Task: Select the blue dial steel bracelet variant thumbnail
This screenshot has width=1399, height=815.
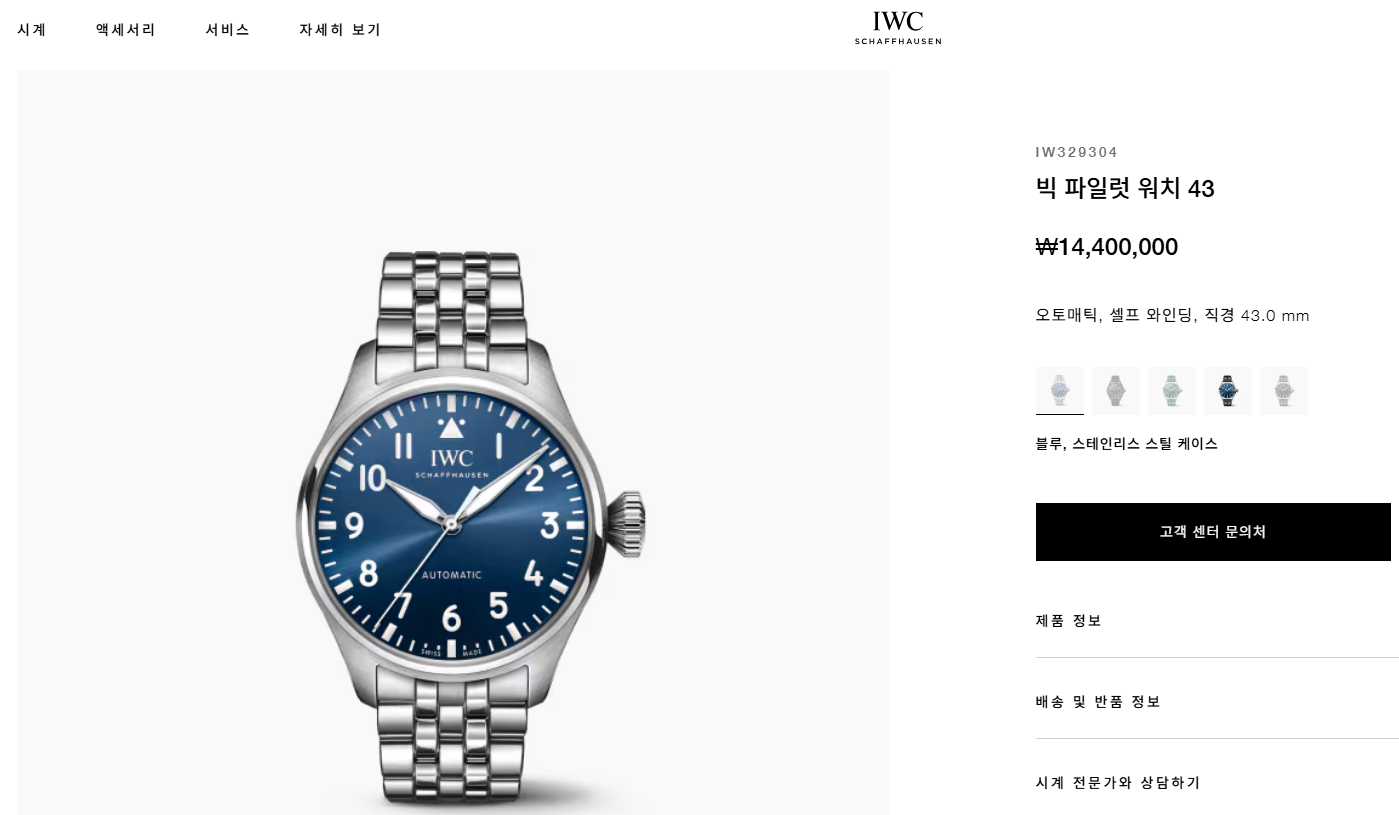Action: (1060, 390)
